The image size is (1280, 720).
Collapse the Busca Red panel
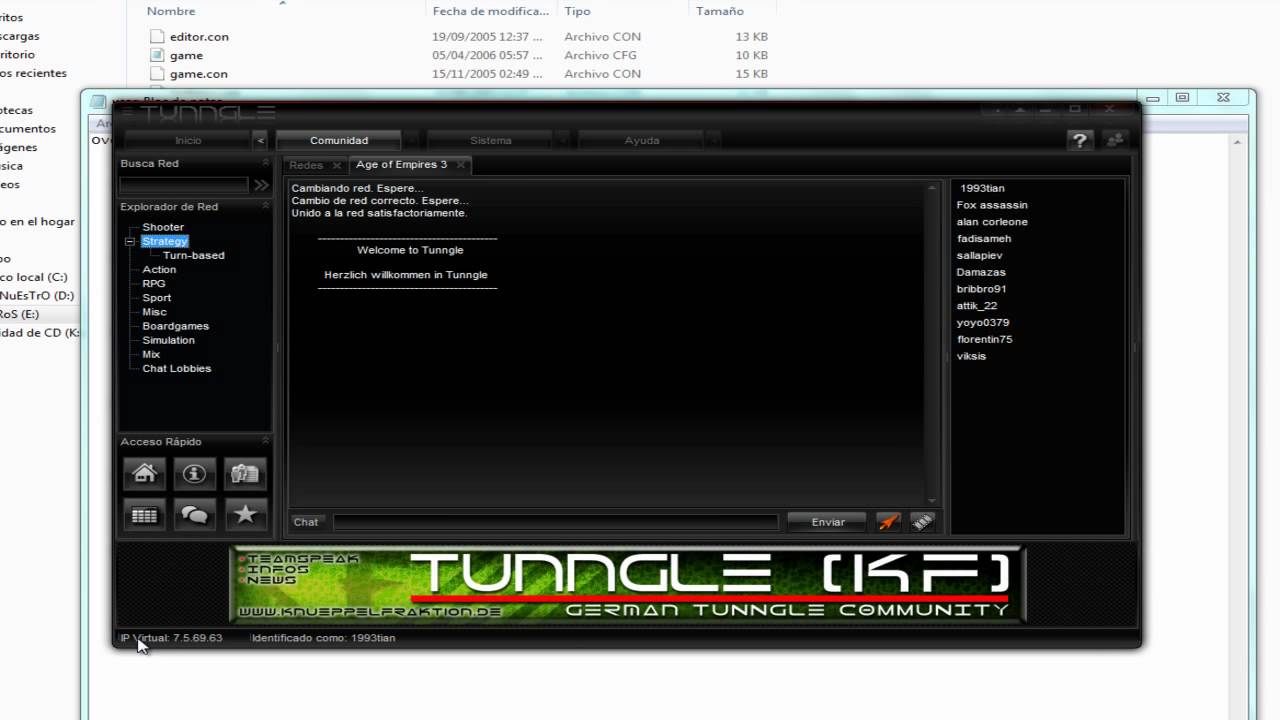pyautogui.click(x=265, y=163)
